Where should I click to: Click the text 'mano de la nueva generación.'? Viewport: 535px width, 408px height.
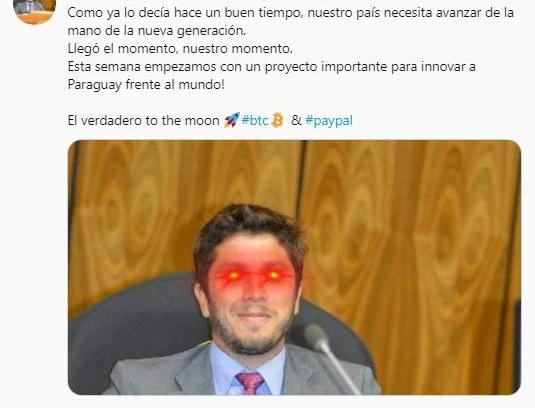[157, 31]
